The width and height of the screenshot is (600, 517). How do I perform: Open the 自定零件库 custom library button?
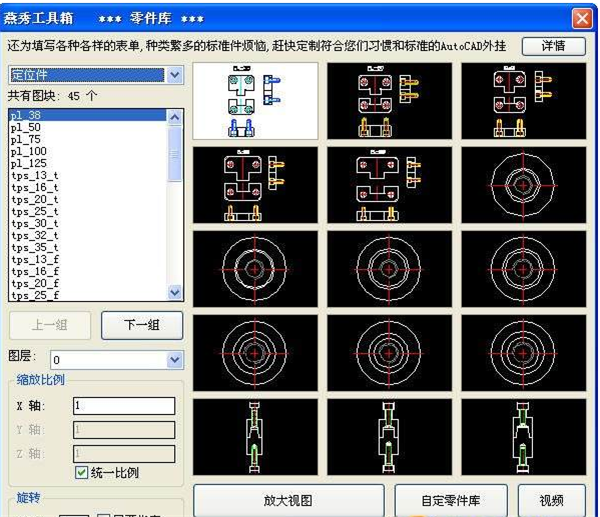[x=452, y=500]
